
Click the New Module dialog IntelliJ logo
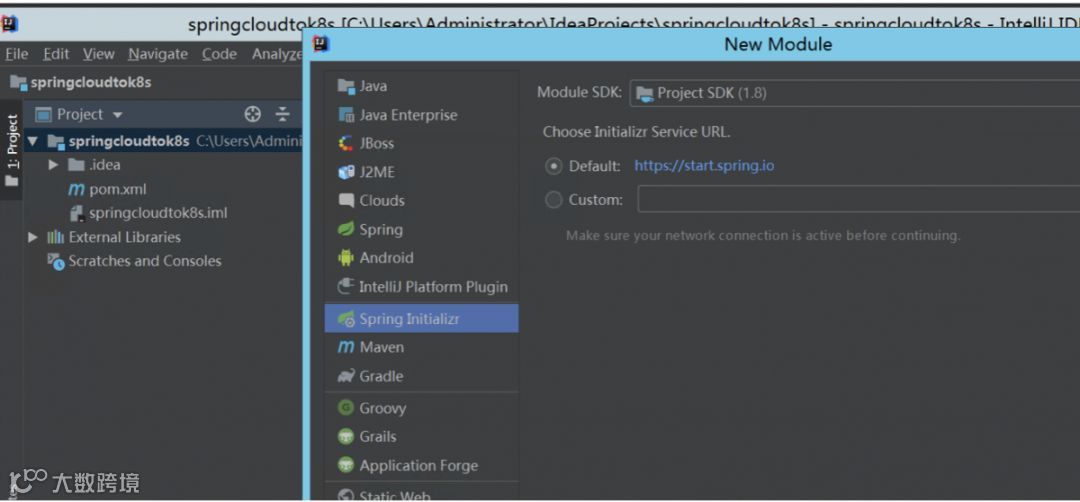321,45
